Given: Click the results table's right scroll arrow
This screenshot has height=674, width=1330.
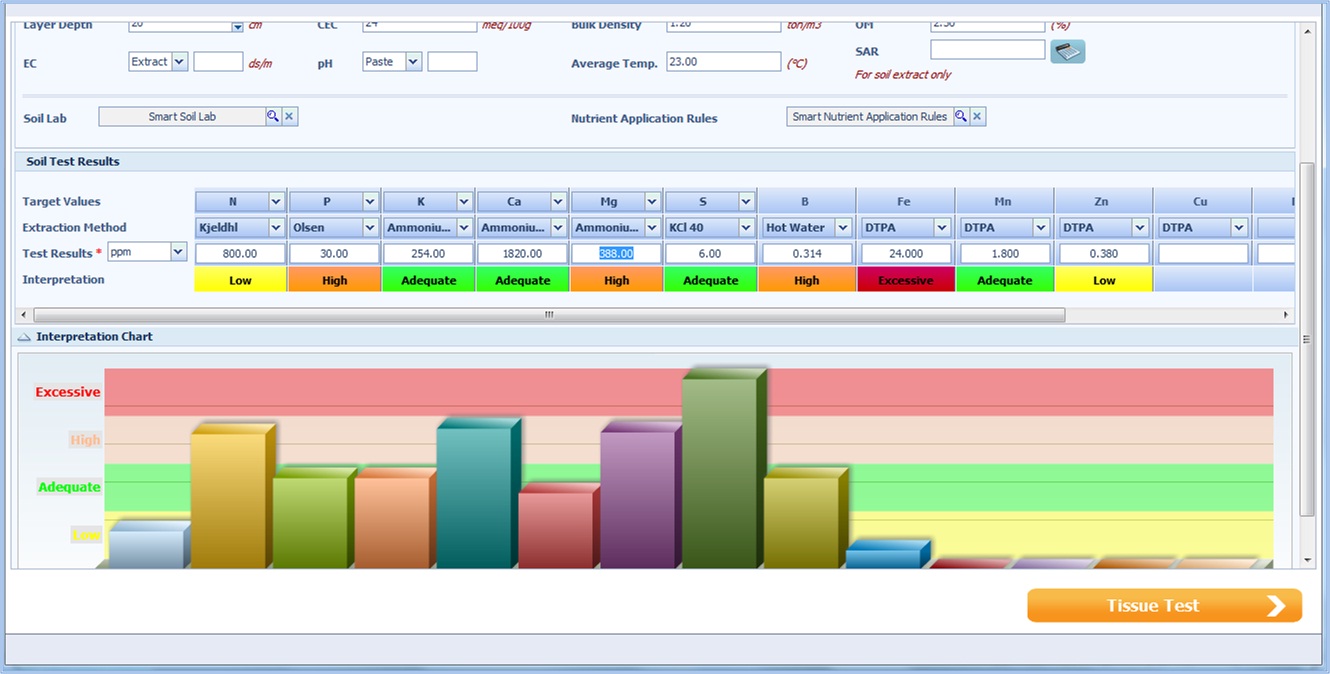Looking at the screenshot, I should 1287,315.
